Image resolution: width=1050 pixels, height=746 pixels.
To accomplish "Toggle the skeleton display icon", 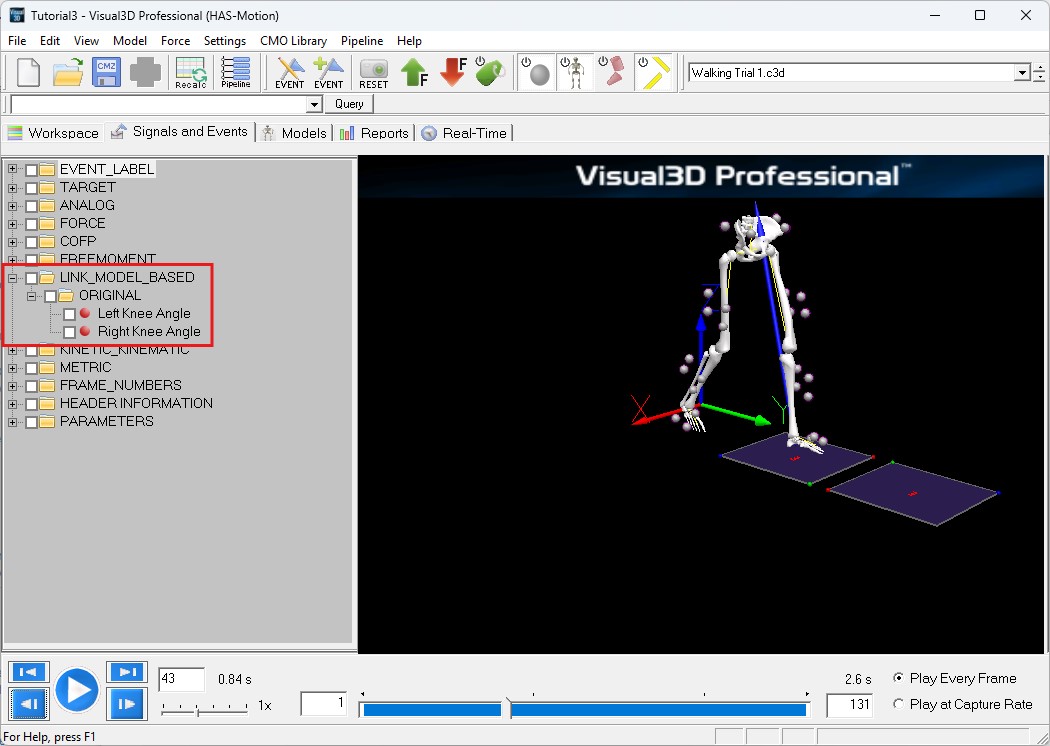I will (x=575, y=72).
